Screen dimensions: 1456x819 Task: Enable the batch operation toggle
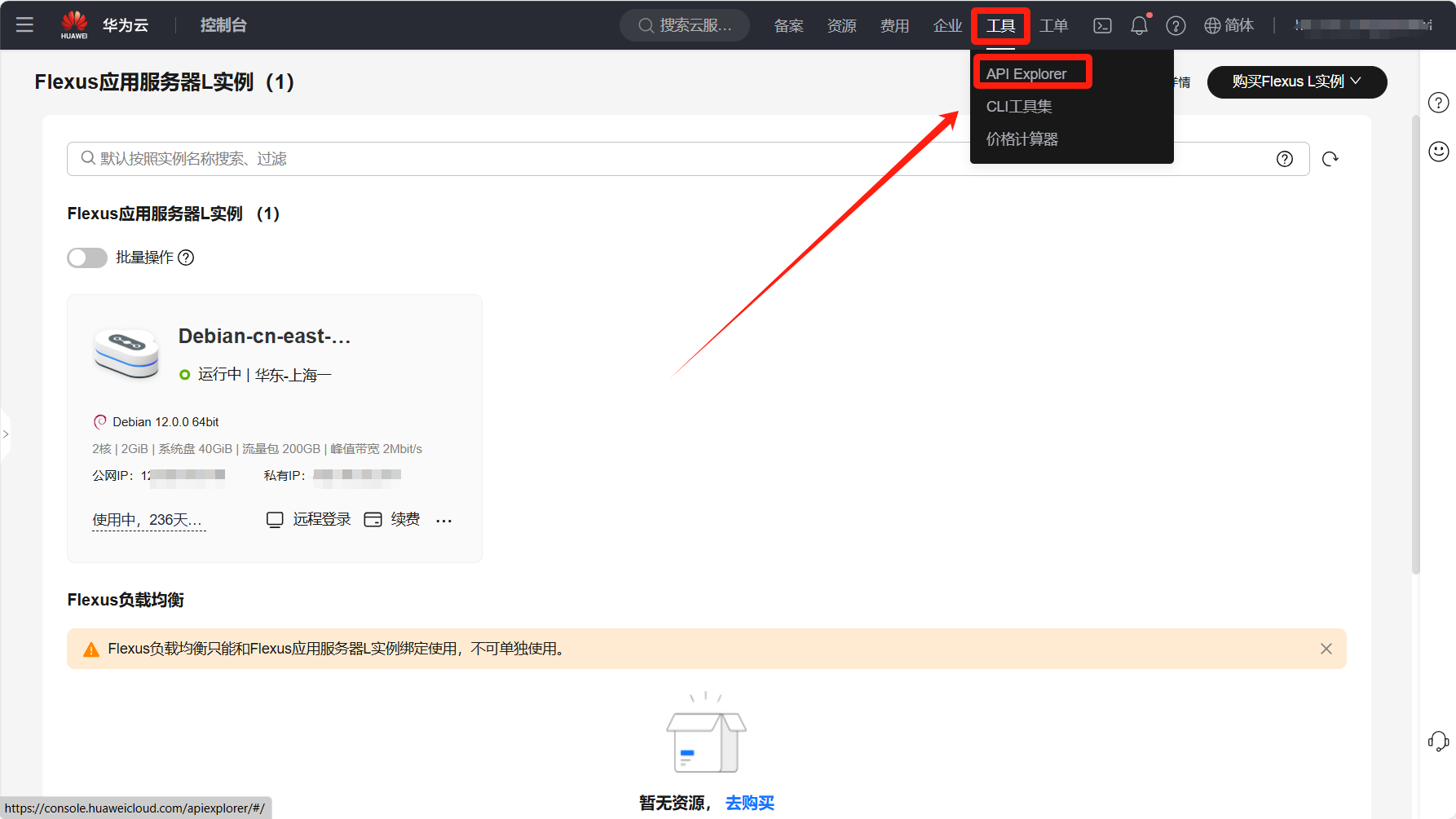pos(87,258)
